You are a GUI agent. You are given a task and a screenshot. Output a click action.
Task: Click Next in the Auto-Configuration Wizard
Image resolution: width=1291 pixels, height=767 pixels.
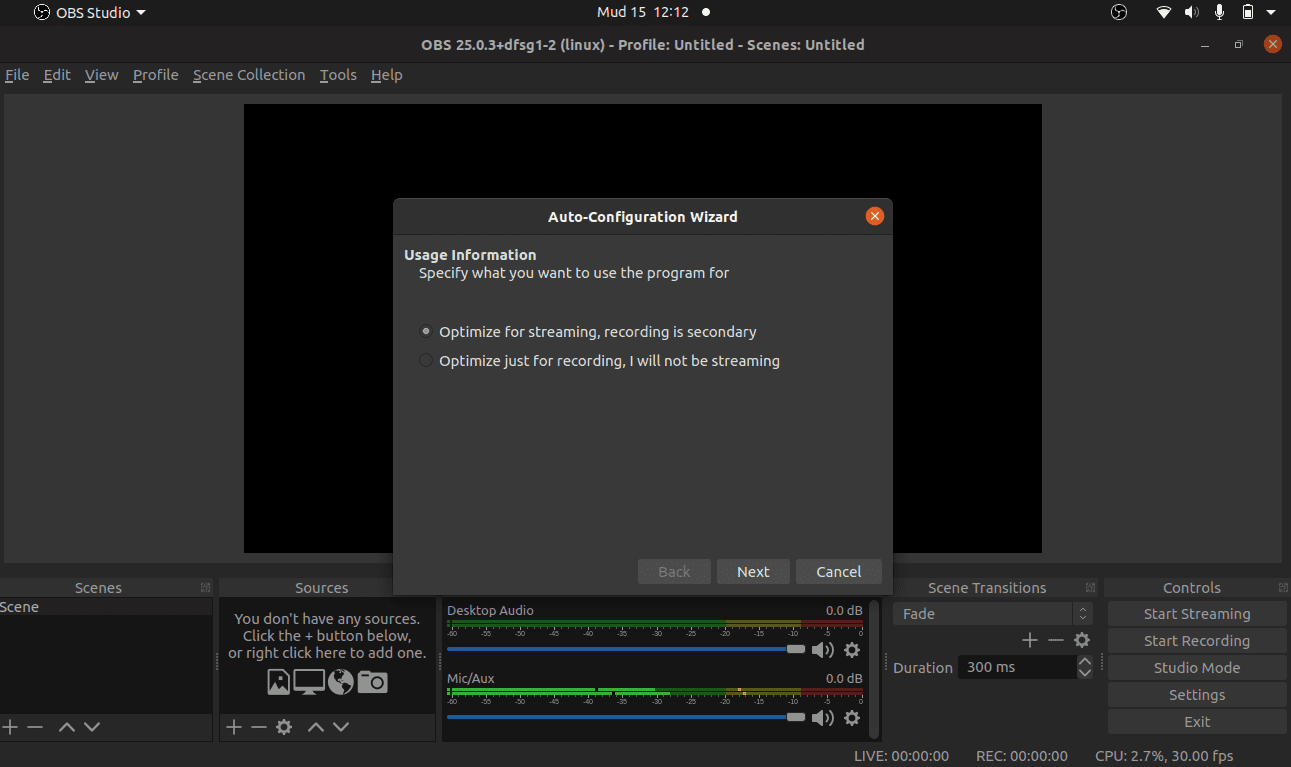click(x=753, y=572)
